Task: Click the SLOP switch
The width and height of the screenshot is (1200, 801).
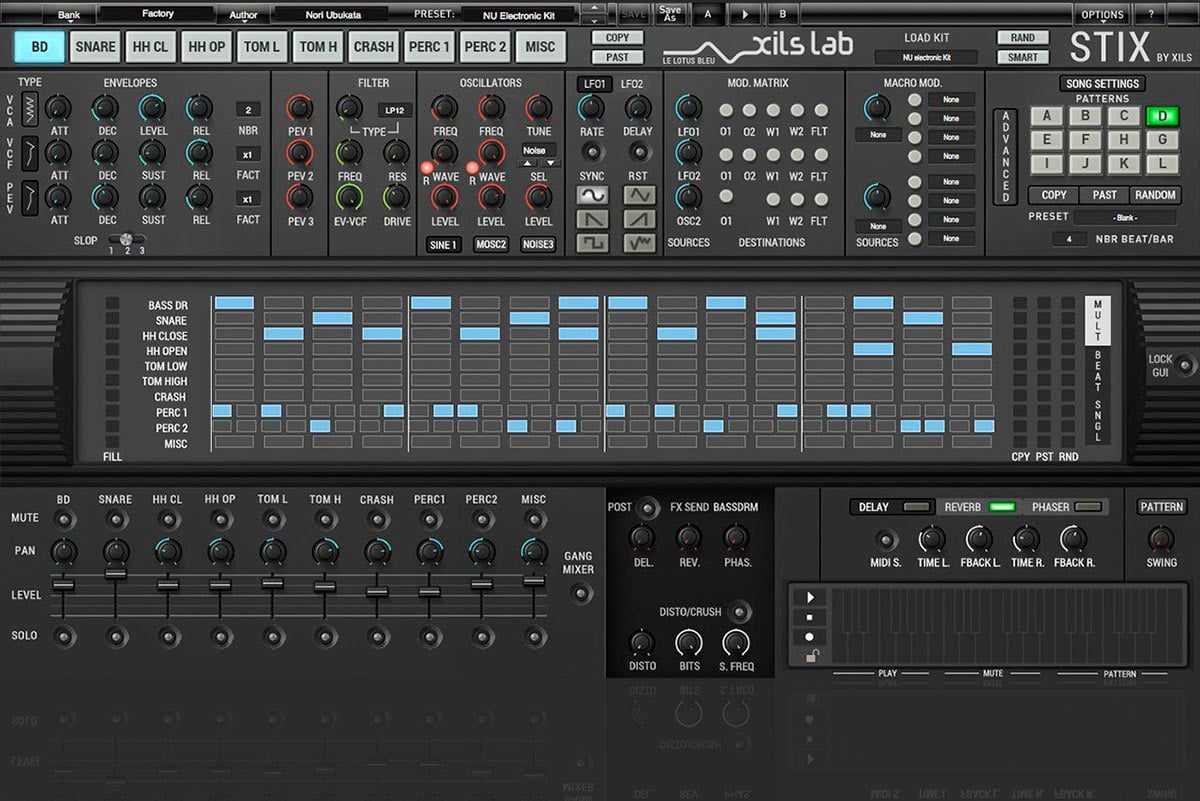Action: click(x=126, y=238)
